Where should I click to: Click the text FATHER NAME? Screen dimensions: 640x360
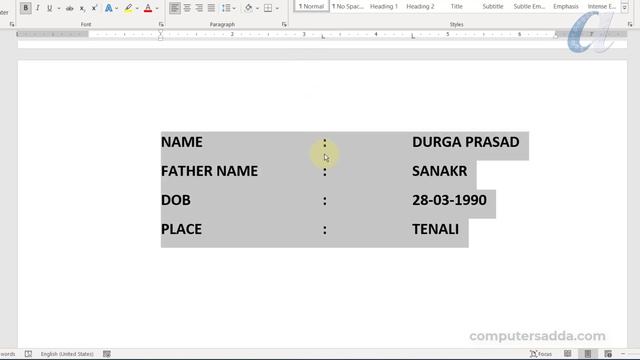[209, 171]
